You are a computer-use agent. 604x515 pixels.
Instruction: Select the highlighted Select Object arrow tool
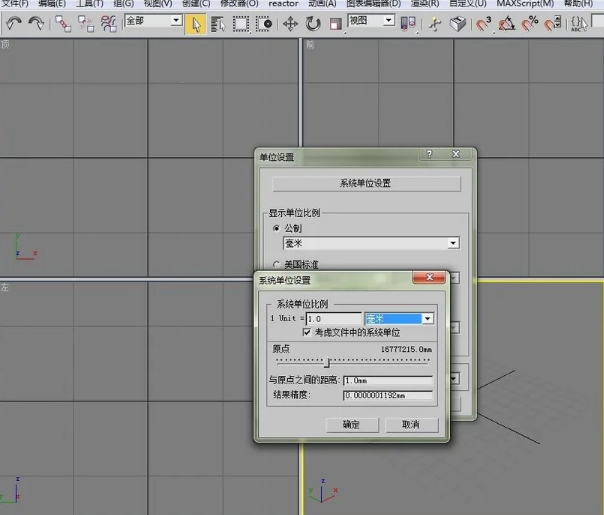tap(196, 24)
